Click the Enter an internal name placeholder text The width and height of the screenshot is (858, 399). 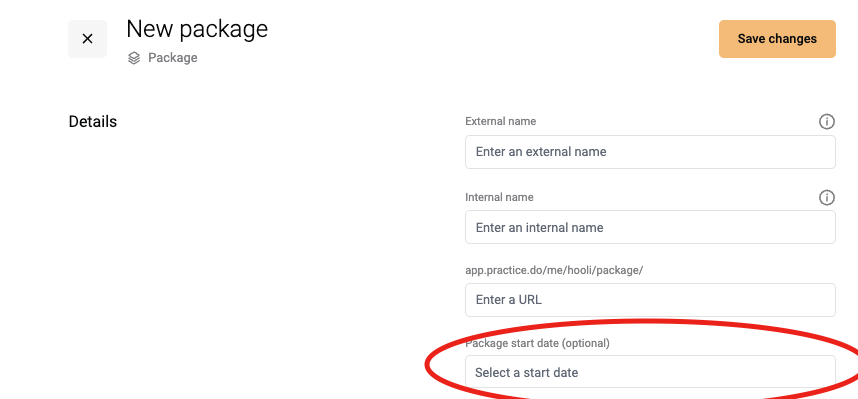tap(540, 228)
